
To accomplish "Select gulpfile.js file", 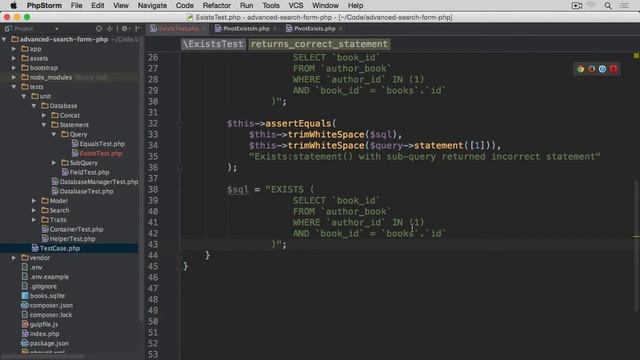I will pyautogui.click(x=44, y=324).
